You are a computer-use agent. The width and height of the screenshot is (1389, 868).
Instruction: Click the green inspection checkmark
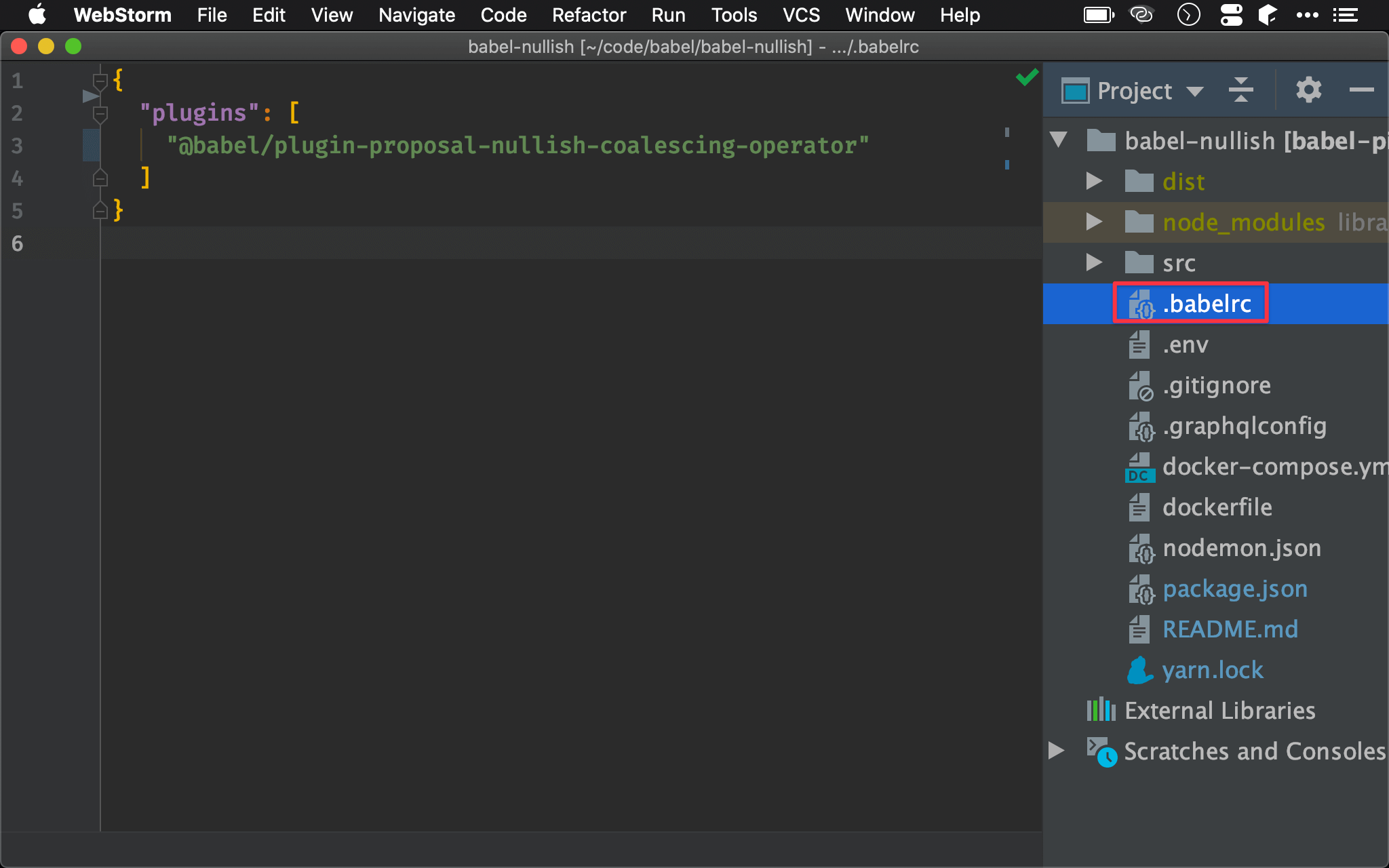click(1027, 77)
